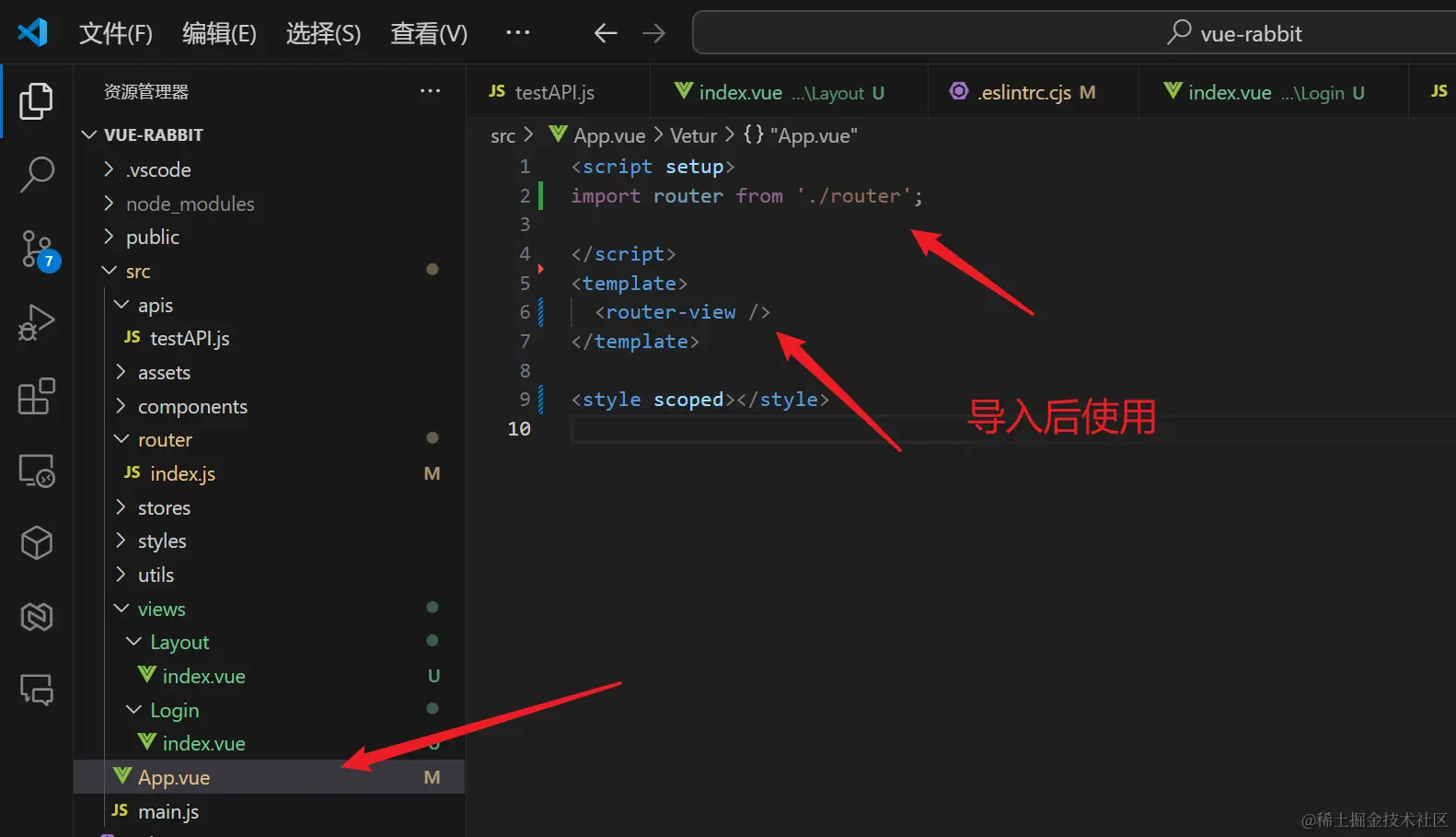This screenshot has height=837, width=1456.
Task: Click the App.vue breadcrumb segment
Action: (597, 135)
